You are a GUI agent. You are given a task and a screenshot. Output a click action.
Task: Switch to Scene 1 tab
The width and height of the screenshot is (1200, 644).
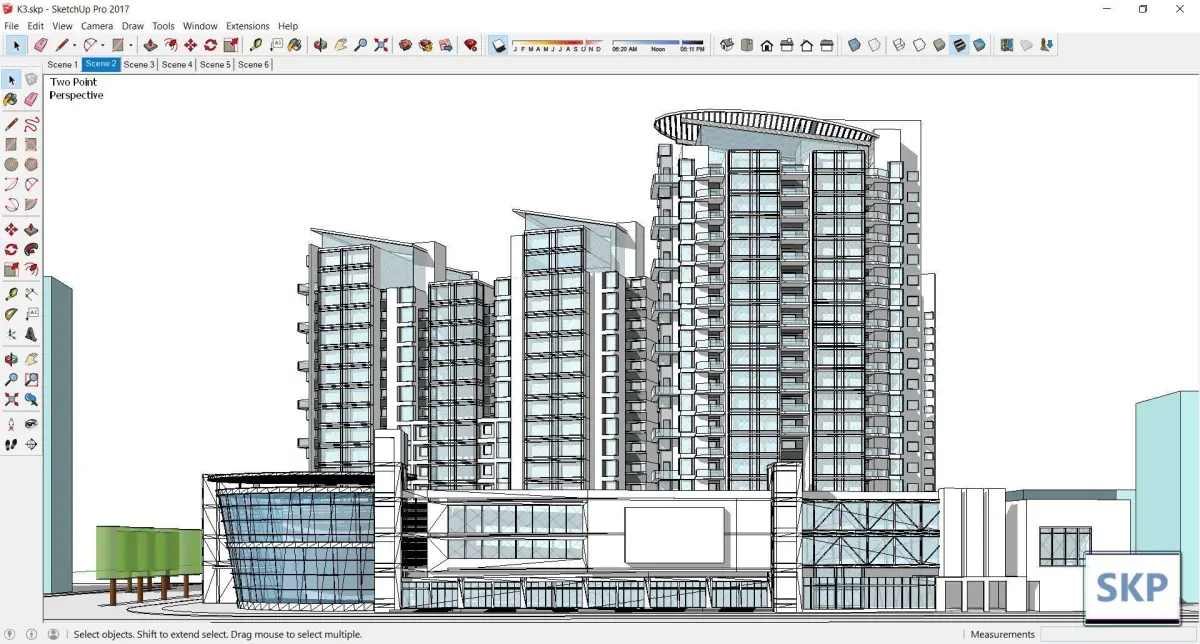click(x=62, y=64)
